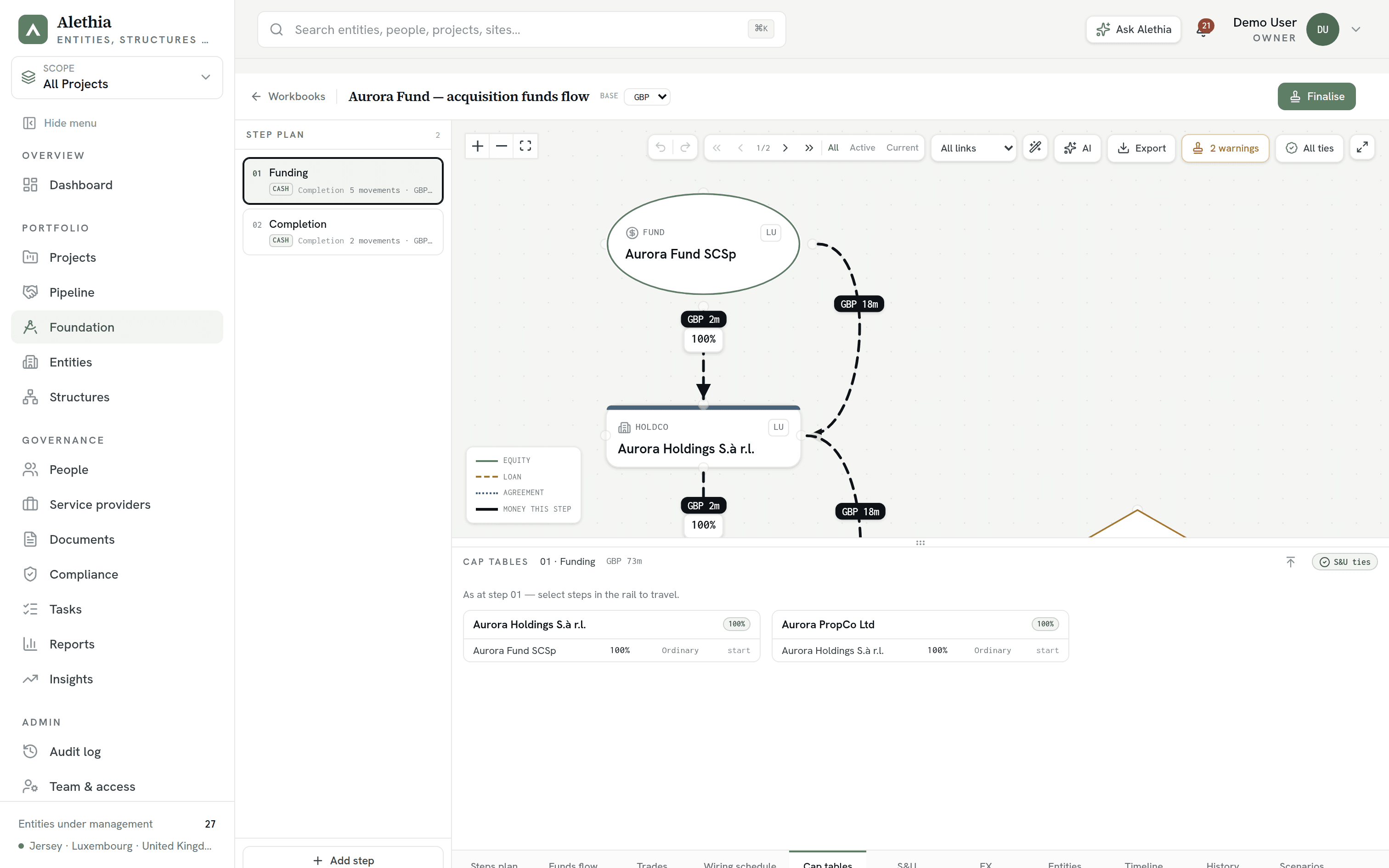Toggle the S&U ties indicator
1389x868 pixels.
click(1344, 562)
